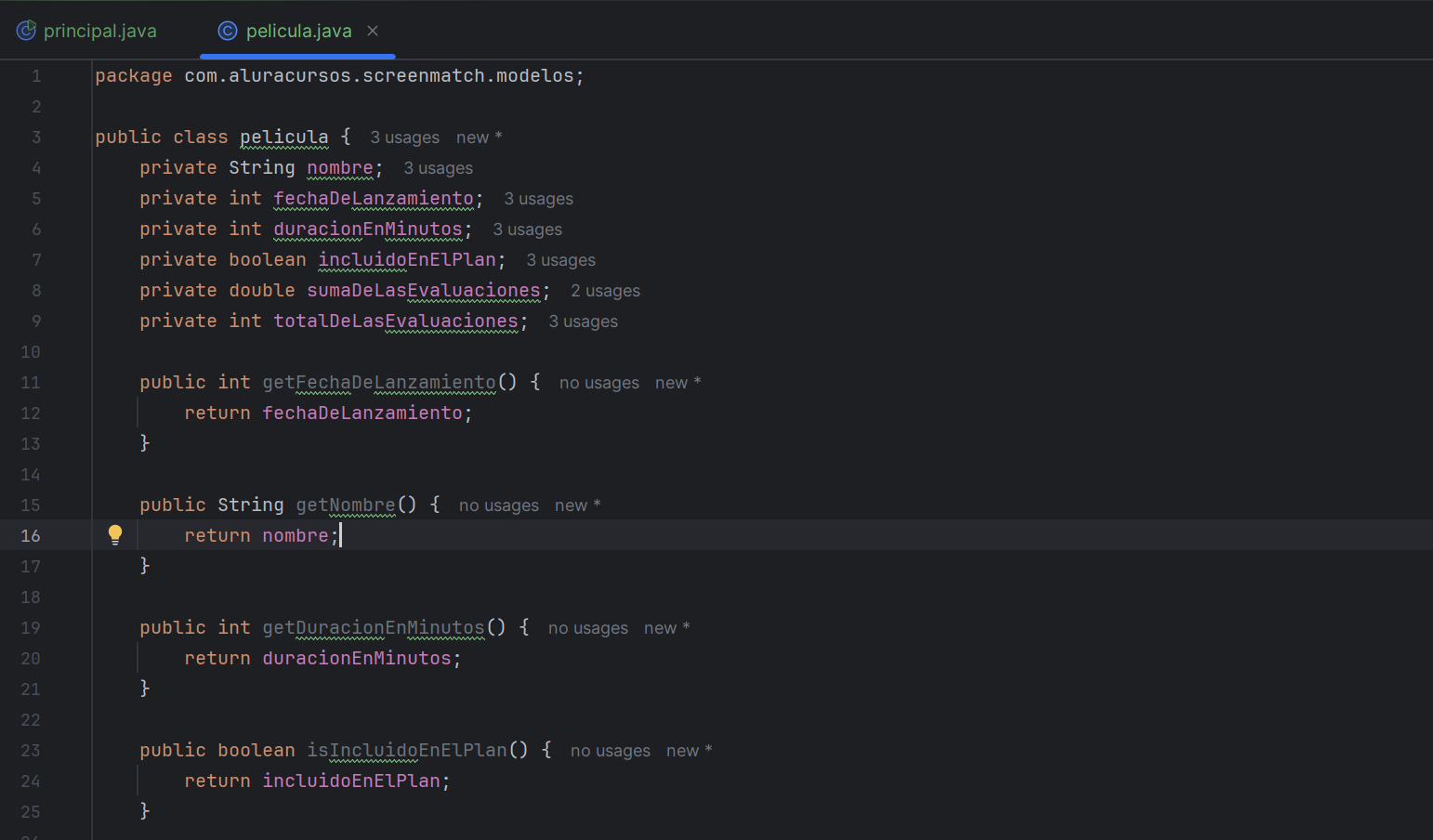Click the lightbulb quick-fix icon
The image size is (1433, 840).
(115, 534)
